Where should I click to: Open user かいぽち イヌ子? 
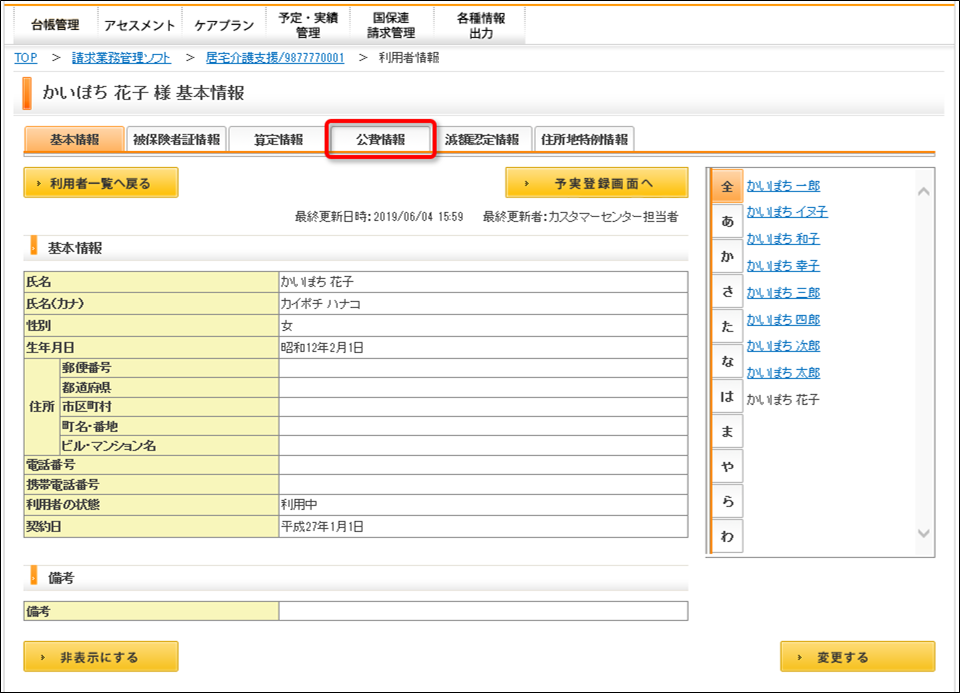pyautogui.click(x=787, y=212)
